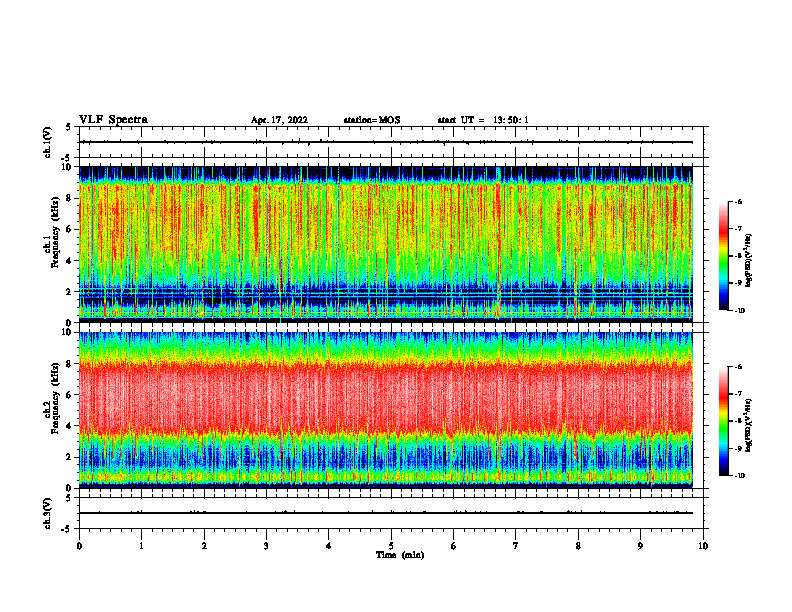Click the 6 kHz tick on ch.2 frequency axis
Screen dimensions: 792x612
[x=70, y=395]
